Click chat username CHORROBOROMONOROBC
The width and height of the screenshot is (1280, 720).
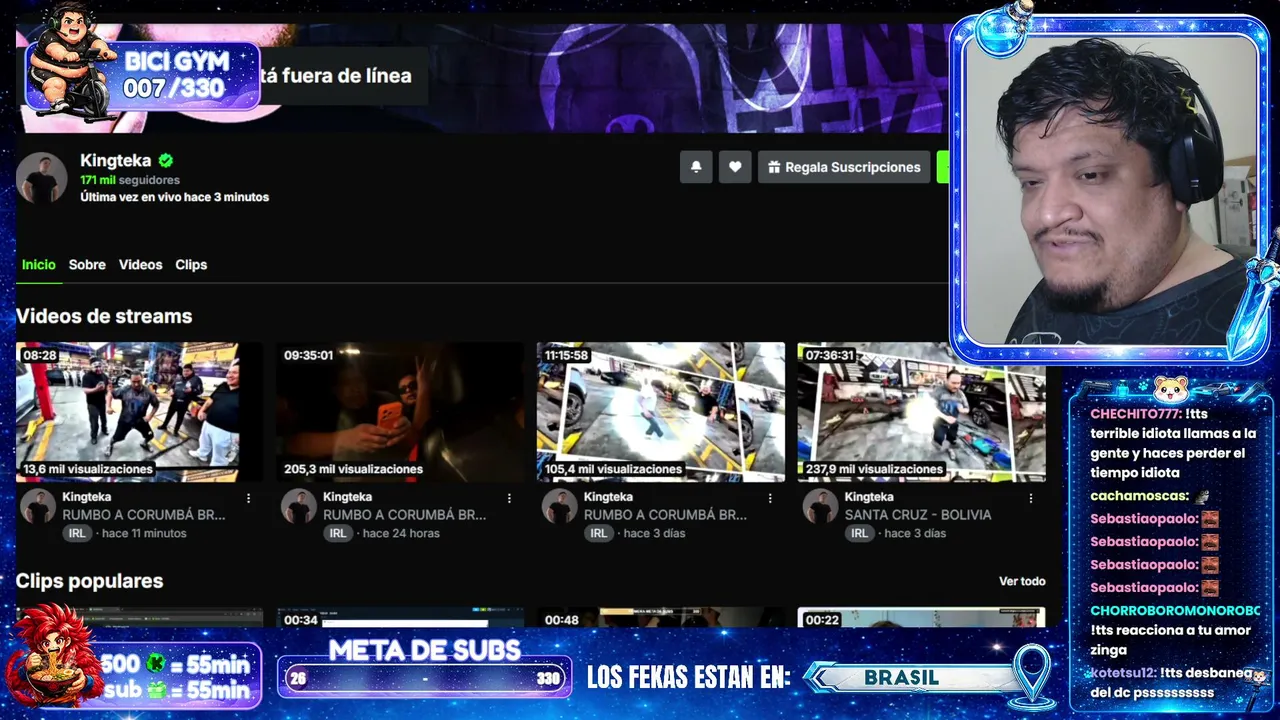coord(1175,610)
